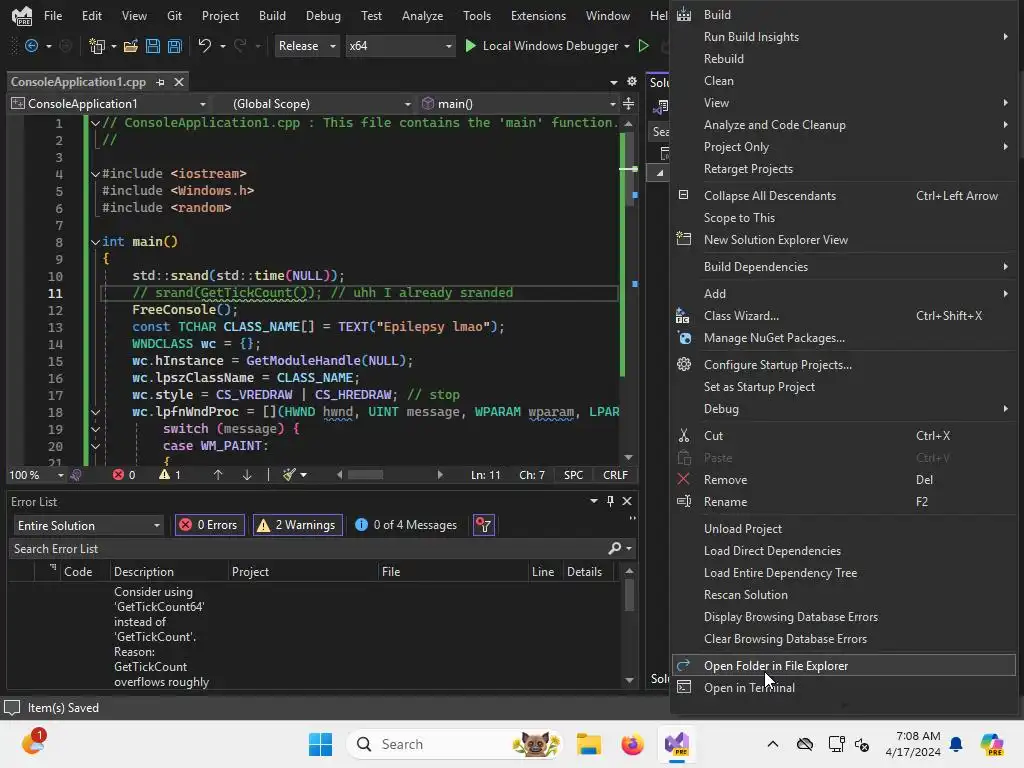1024x768 pixels.
Task: Click the new item toolbar icon
Action: [97, 46]
